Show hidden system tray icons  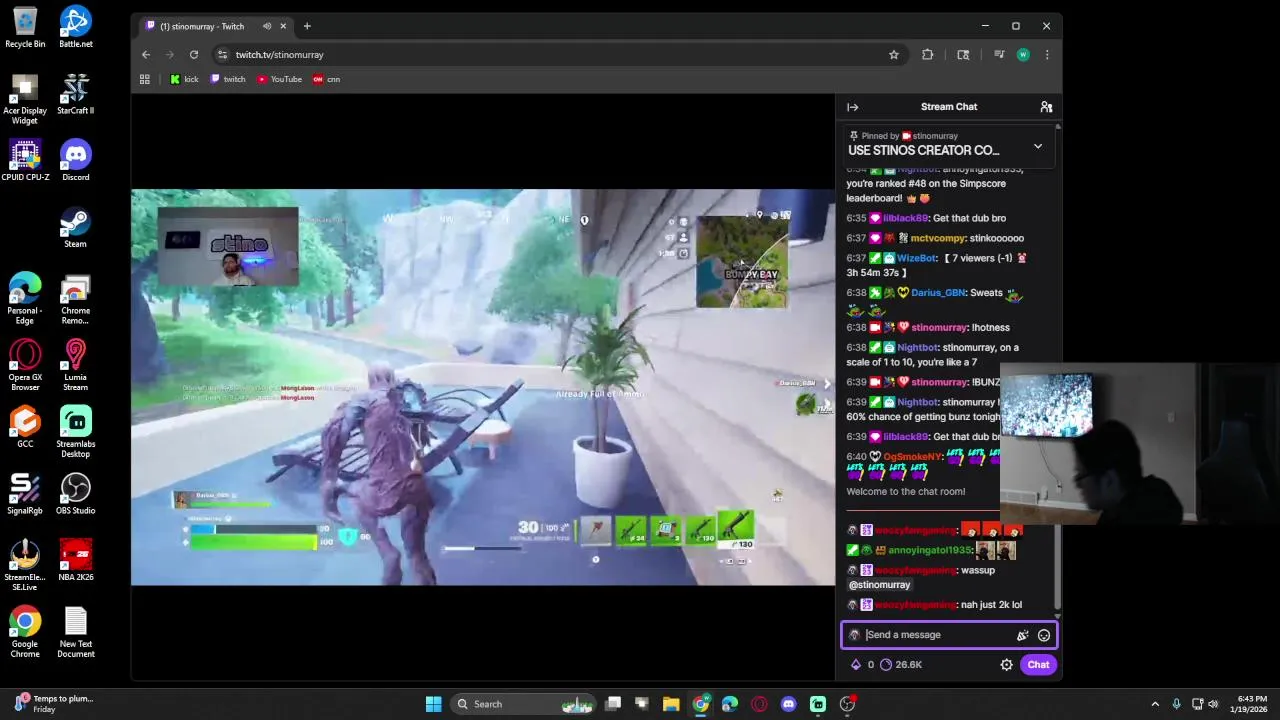pyautogui.click(x=1155, y=704)
